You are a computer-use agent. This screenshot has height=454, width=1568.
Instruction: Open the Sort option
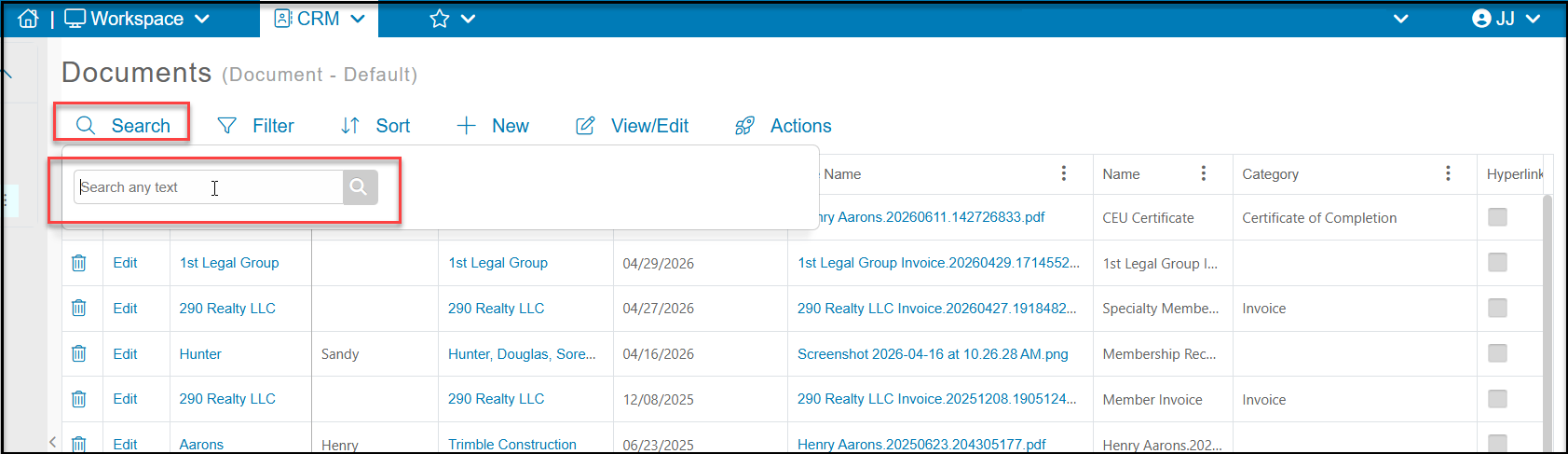(x=375, y=126)
